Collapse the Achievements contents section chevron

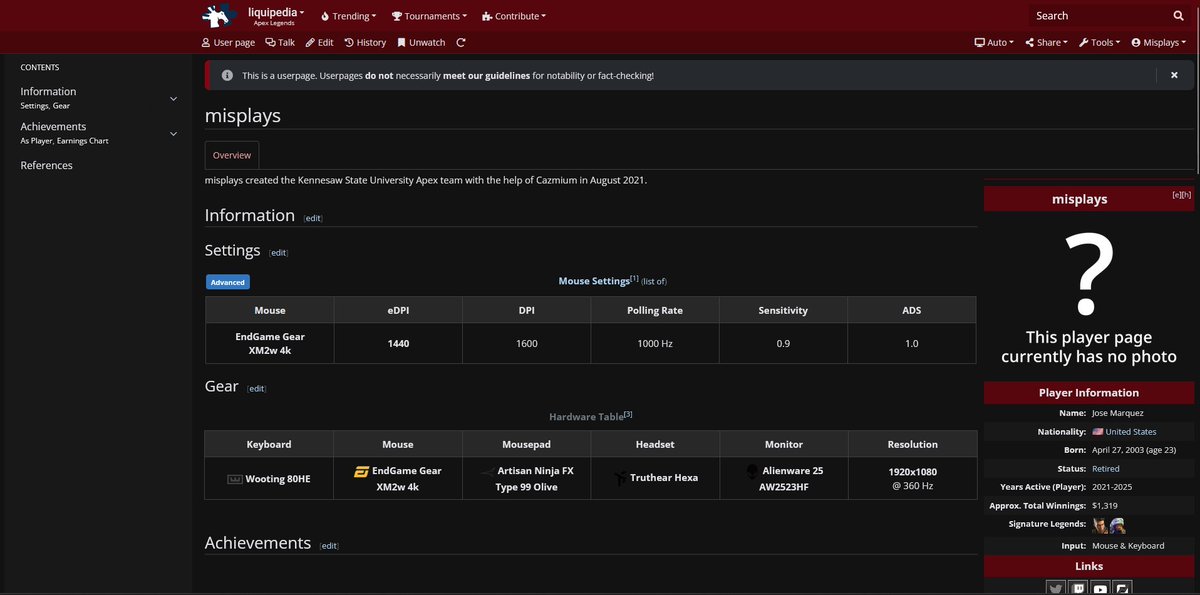click(x=173, y=133)
